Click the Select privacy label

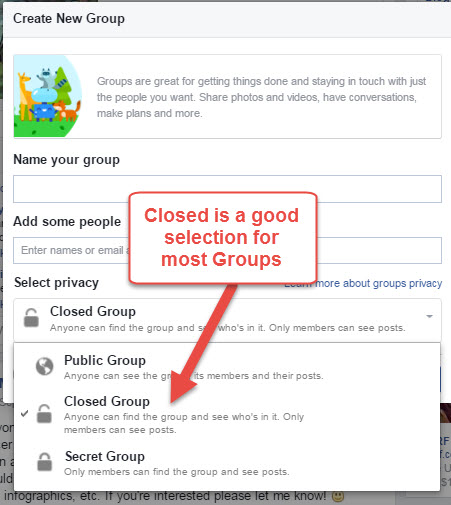pyautogui.click(x=56, y=283)
